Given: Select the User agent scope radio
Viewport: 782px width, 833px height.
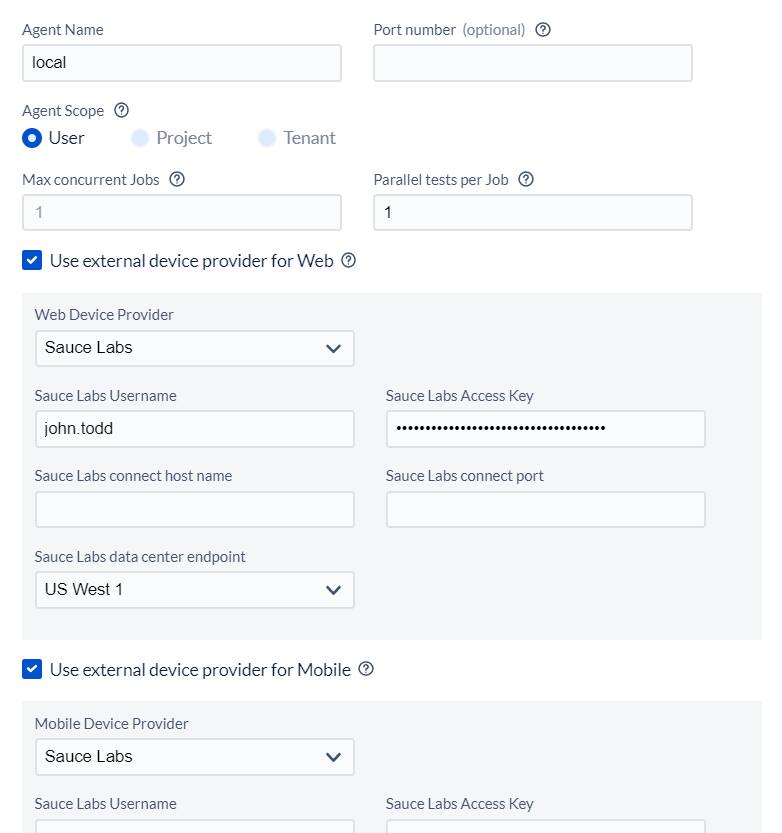Looking at the screenshot, I should [x=32, y=138].
